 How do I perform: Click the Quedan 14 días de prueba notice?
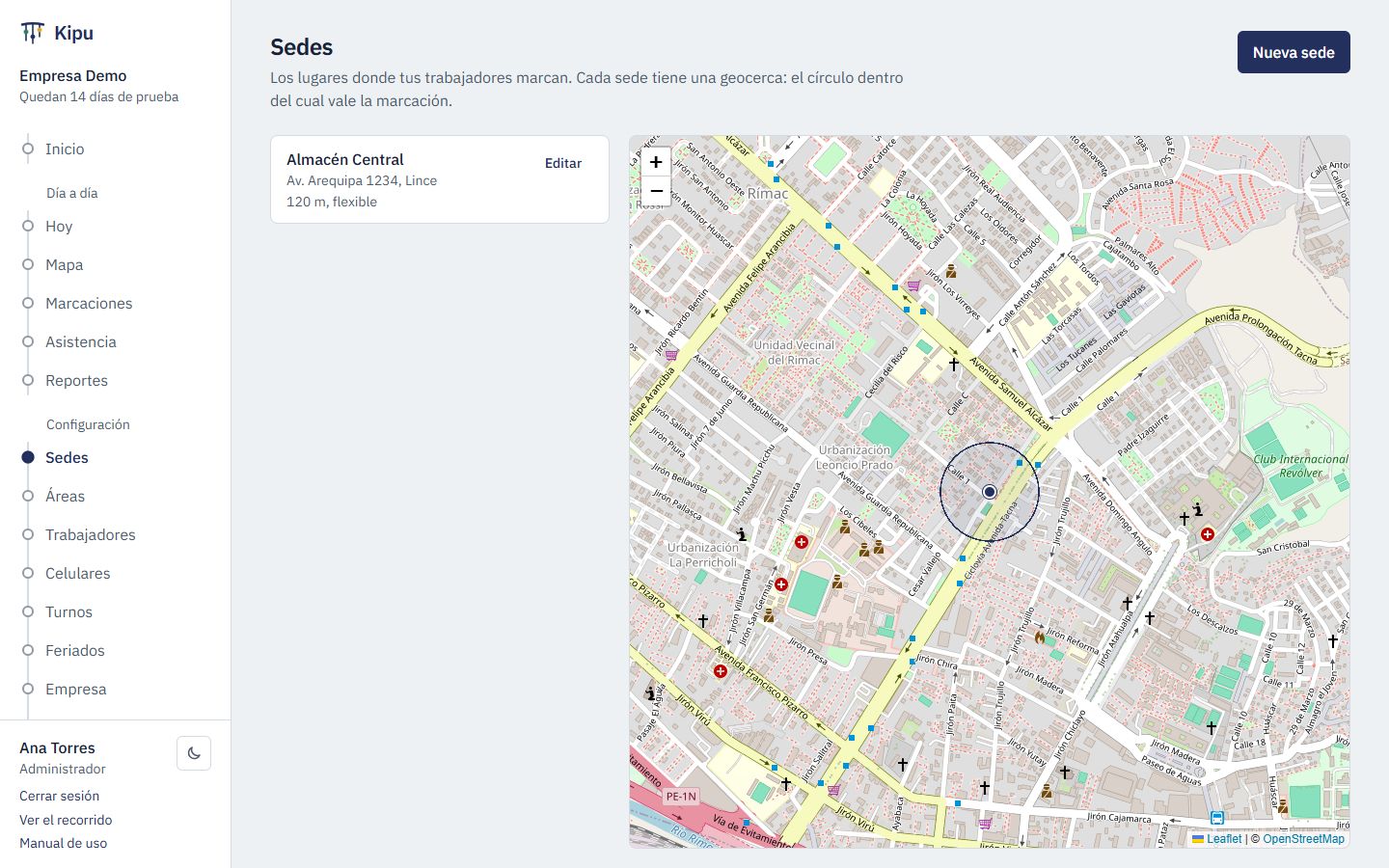tap(98, 96)
